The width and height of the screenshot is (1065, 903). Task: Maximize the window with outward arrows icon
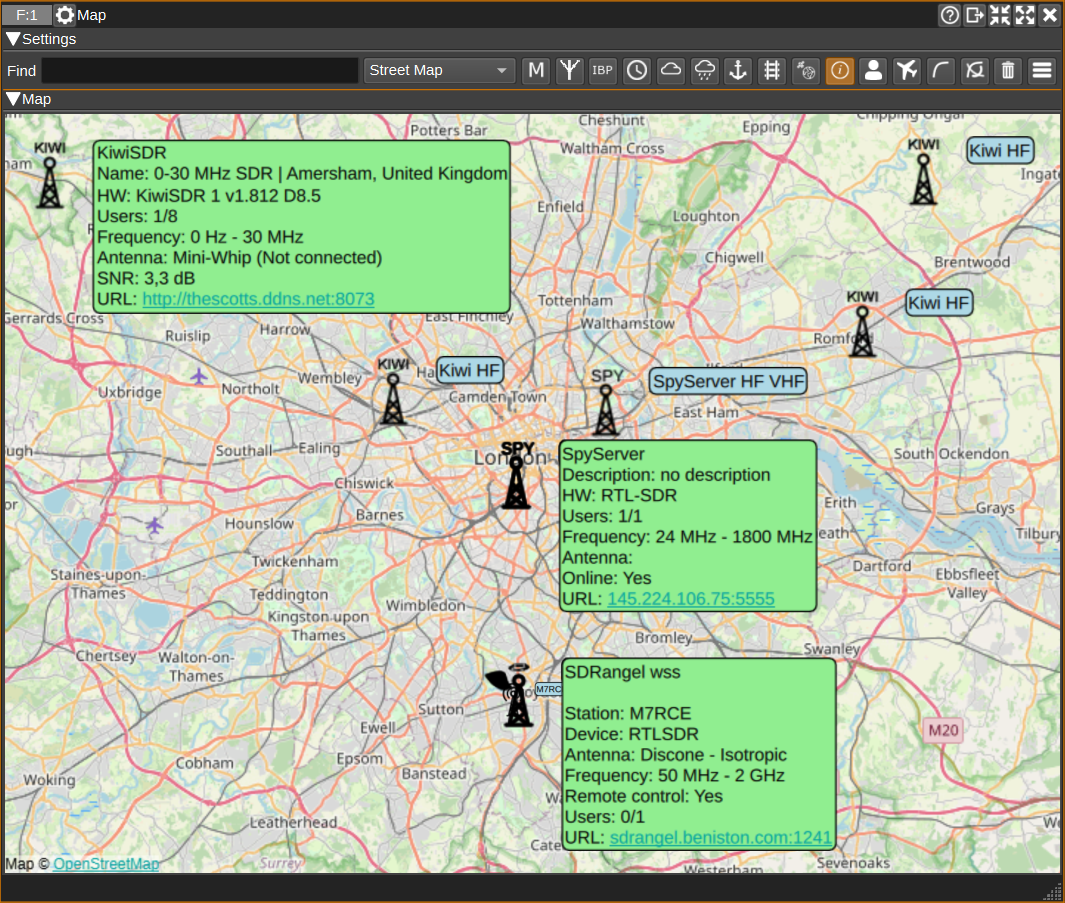1025,15
